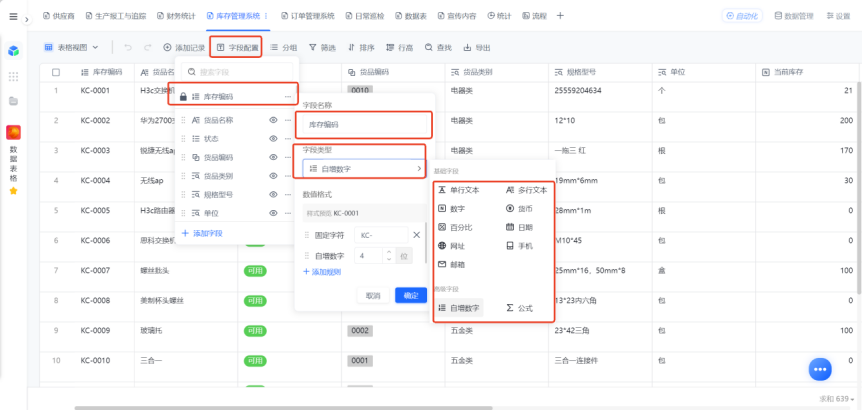Open the folder icon in left sidebar
This screenshot has height=411, width=862.
[13, 101]
